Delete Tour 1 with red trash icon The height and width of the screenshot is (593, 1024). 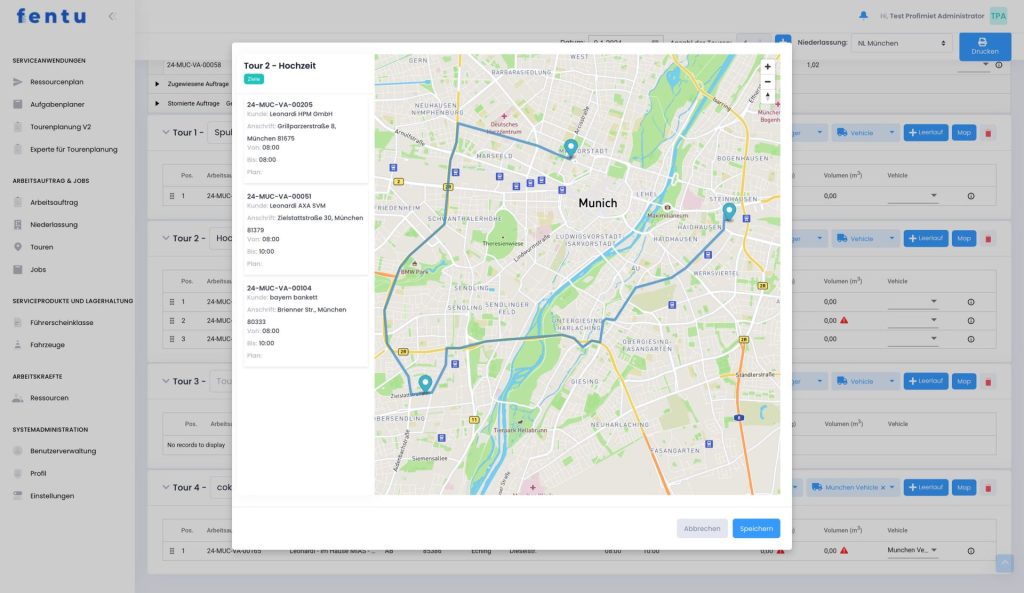(988, 132)
